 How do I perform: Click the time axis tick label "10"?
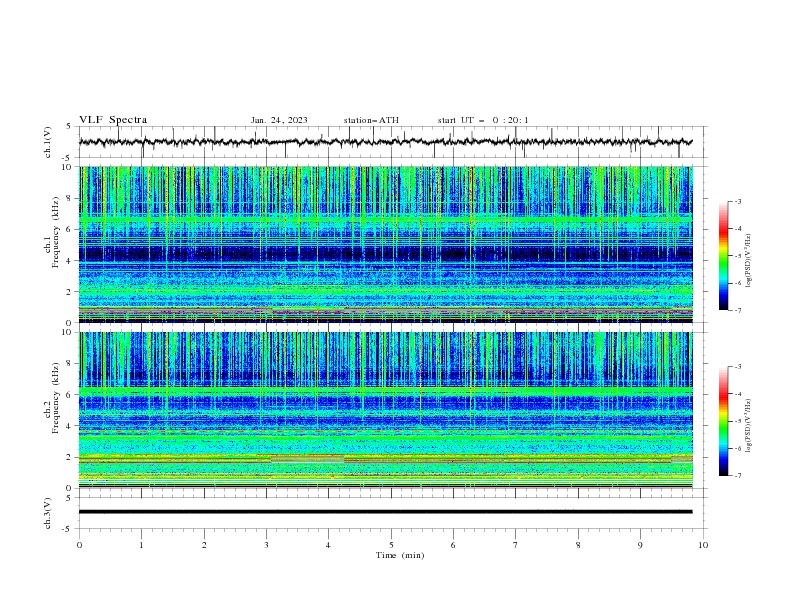[703, 545]
